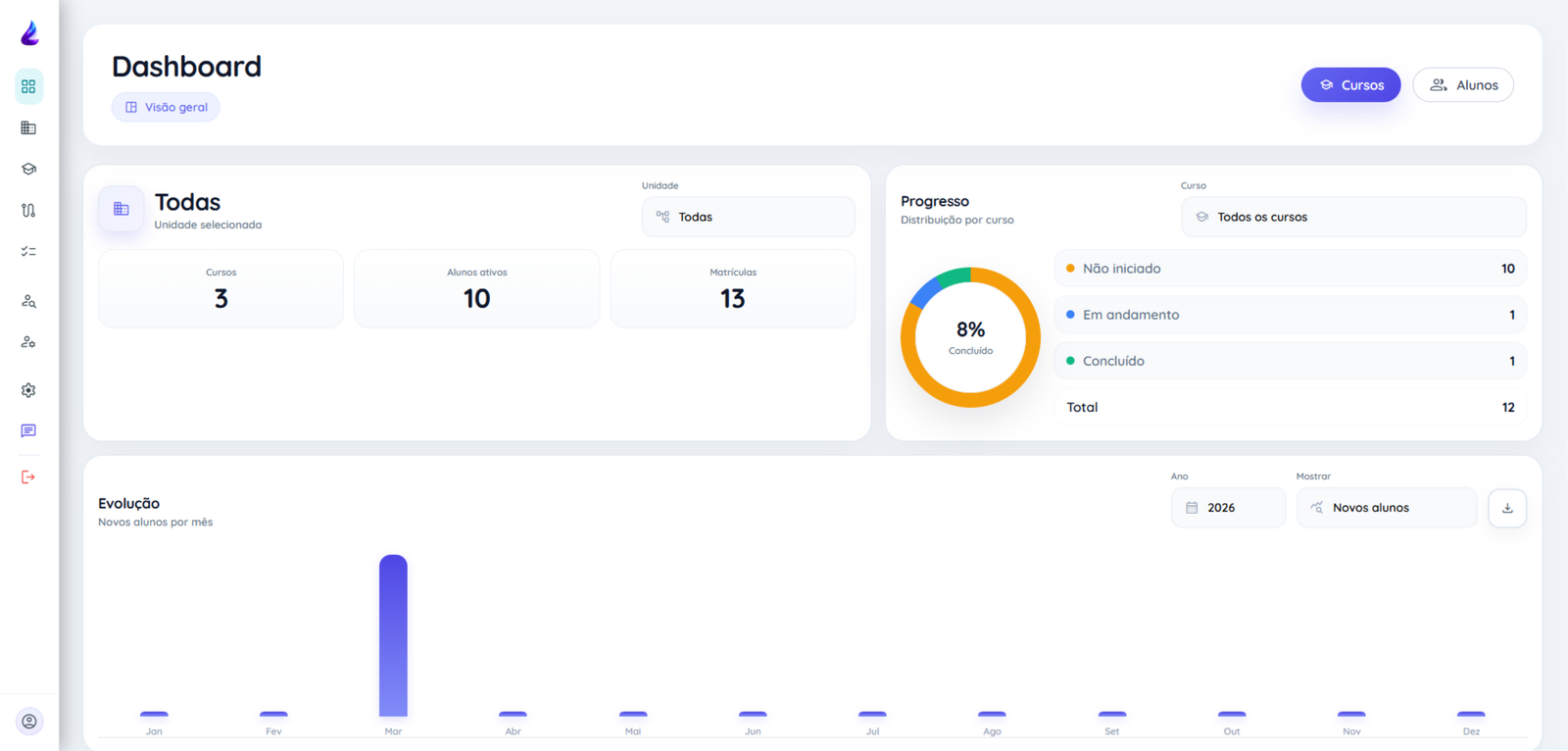
Task: Click the Matrículas count card
Action: [733, 288]
